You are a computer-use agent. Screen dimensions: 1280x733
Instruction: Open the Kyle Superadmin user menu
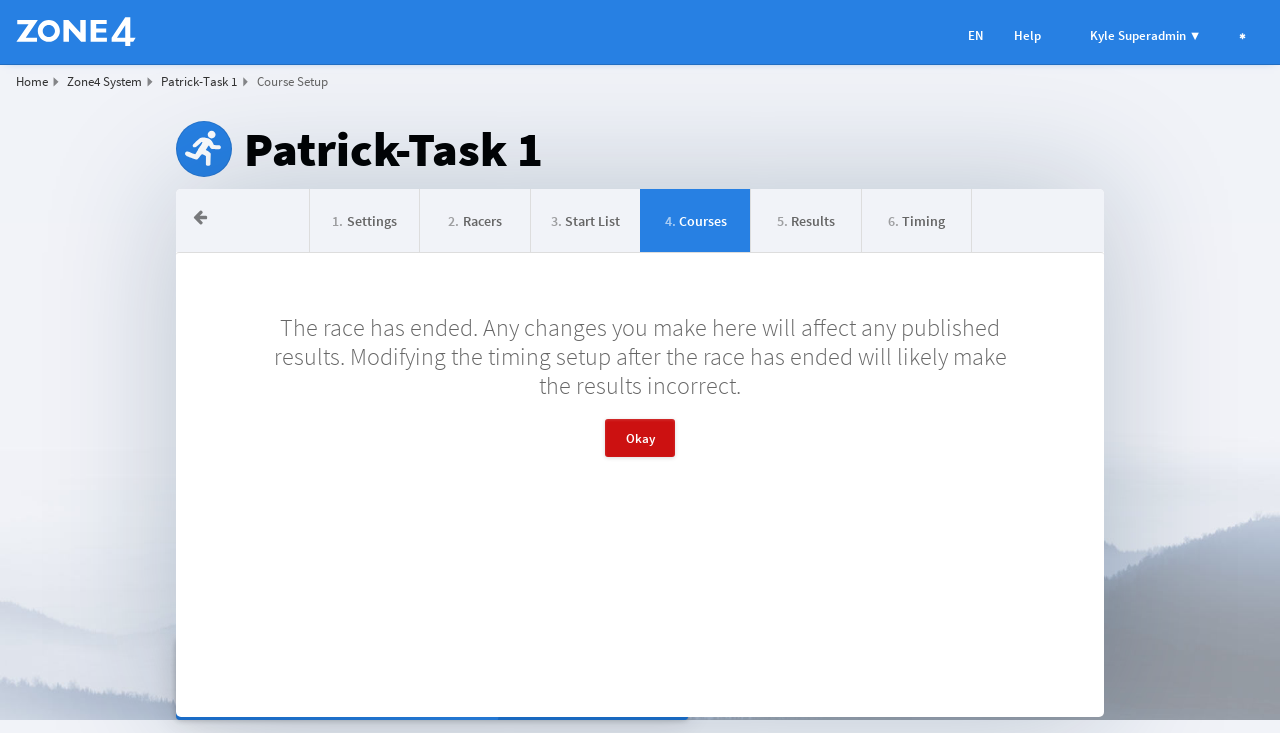tap(1144, 36)
